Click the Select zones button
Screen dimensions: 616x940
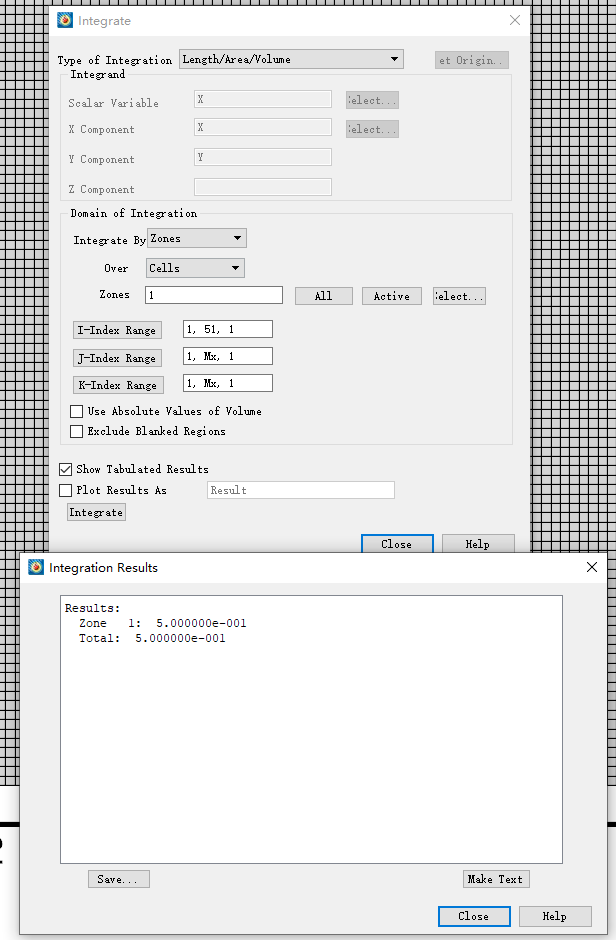[459, 296]
